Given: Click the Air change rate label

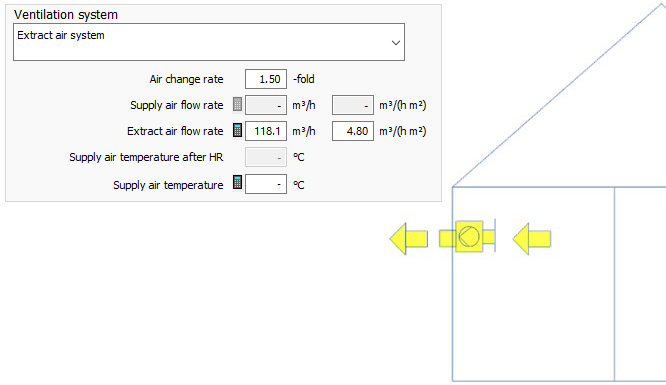Looking at the screenshot, I should coord(186,79).
